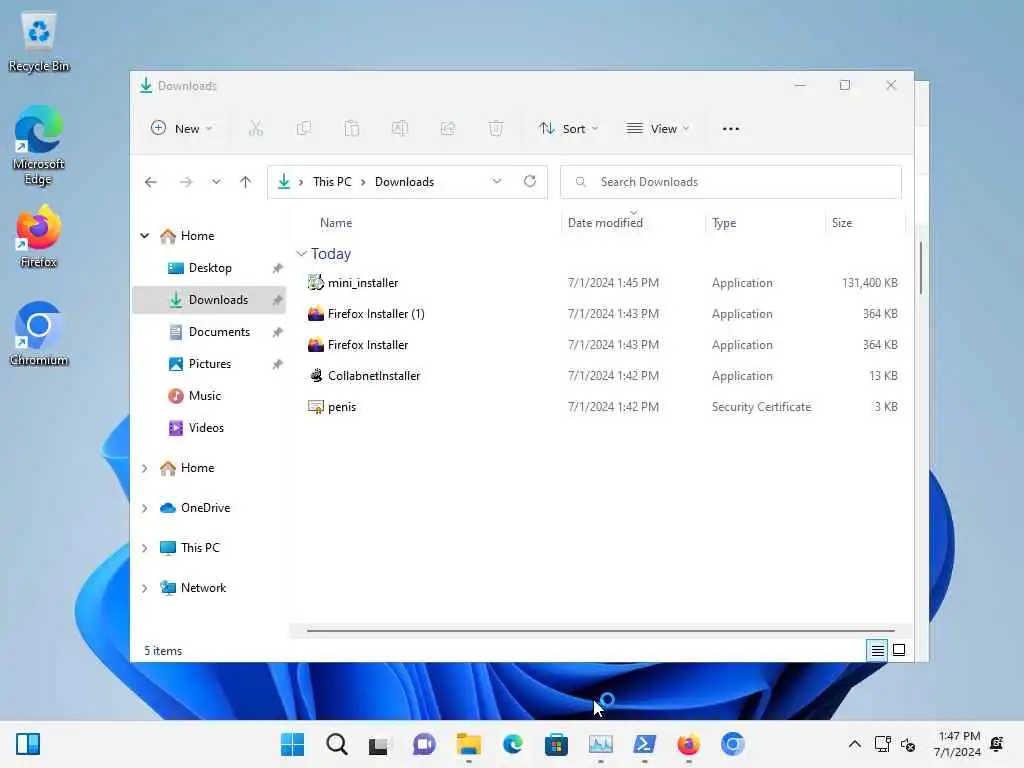Viewport: 1024px width, 768px height.
Task: Select Music in navigation pane
Action: pos(209,396)
